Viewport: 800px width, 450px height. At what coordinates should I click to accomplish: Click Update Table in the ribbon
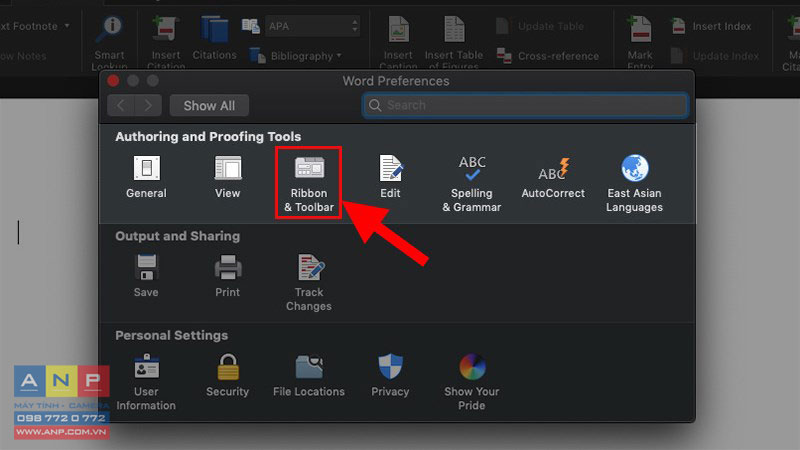click(x=540, y=26)
